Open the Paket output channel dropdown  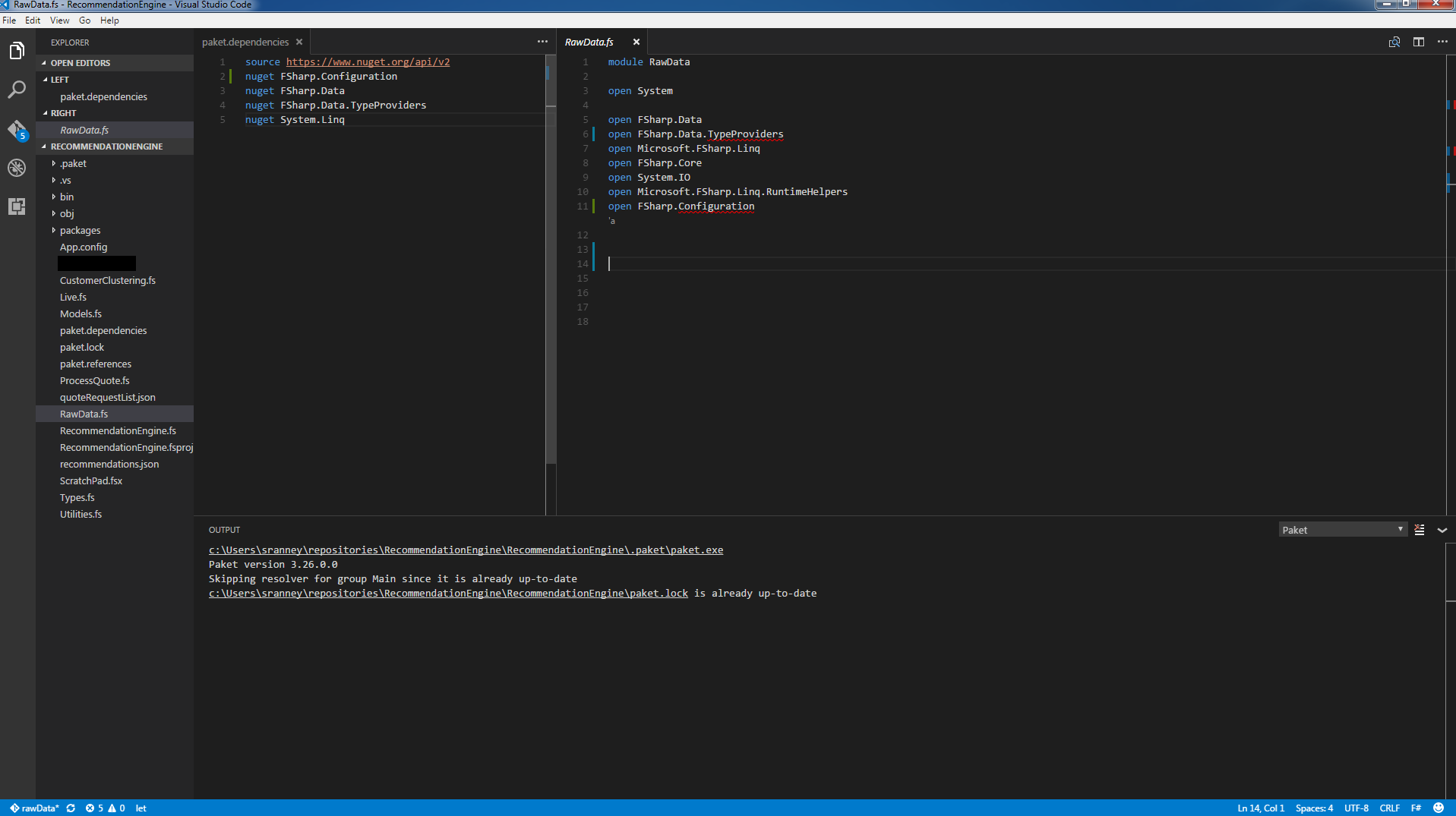pos(1343,530)
